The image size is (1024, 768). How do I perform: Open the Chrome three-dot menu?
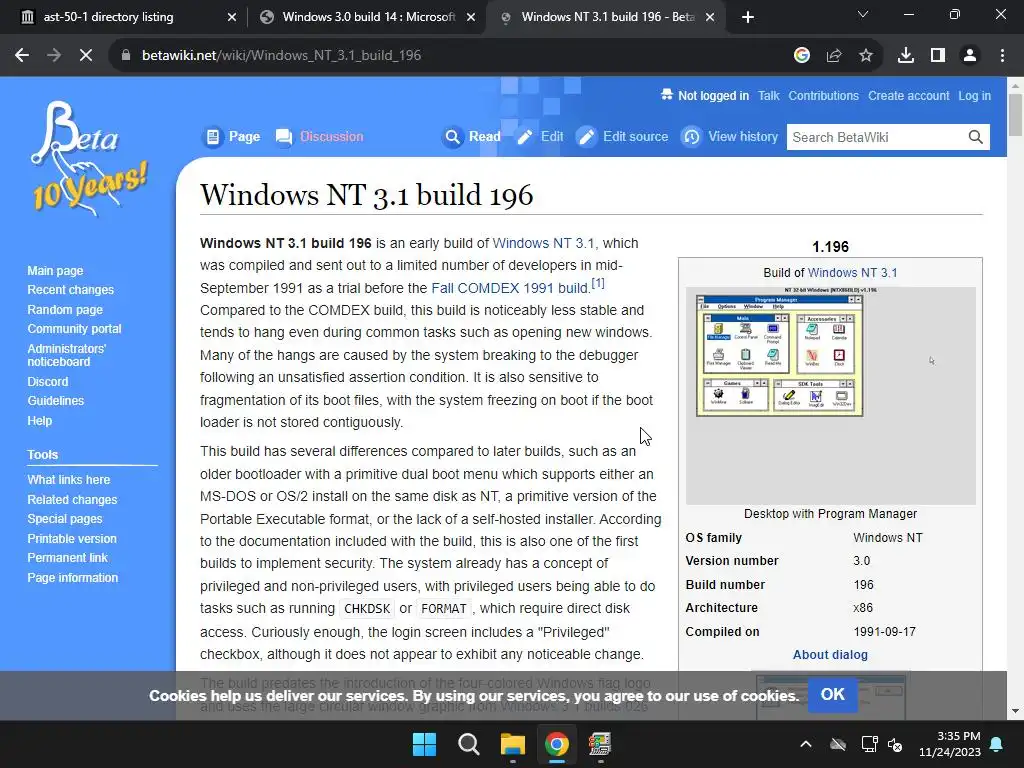[1002, 56]
